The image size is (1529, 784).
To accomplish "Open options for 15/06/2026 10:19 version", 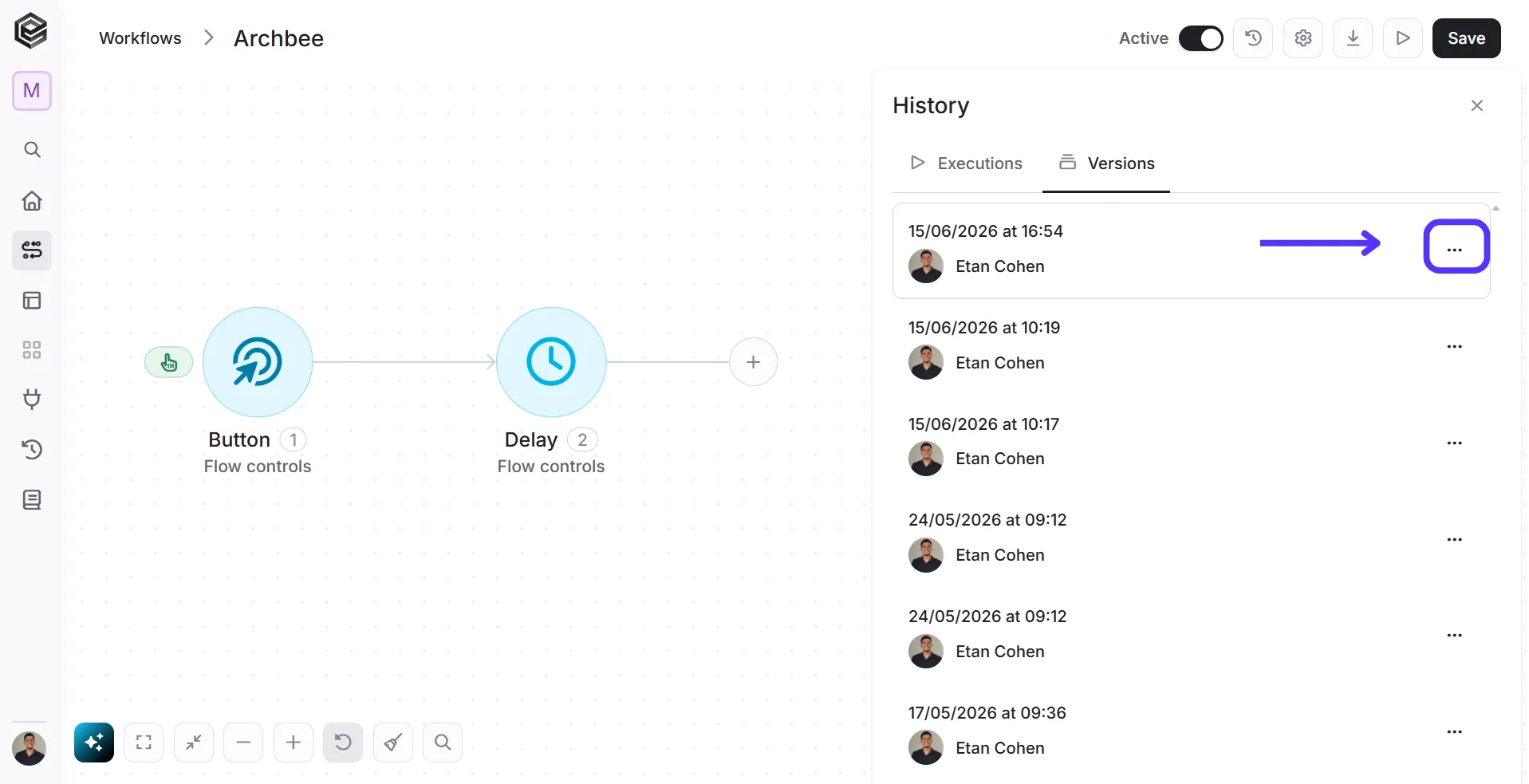I will (x=1454, y=346).
